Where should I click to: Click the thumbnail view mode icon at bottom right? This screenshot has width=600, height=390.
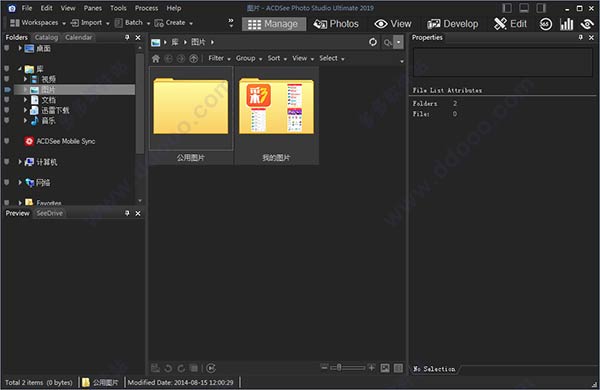385,368
